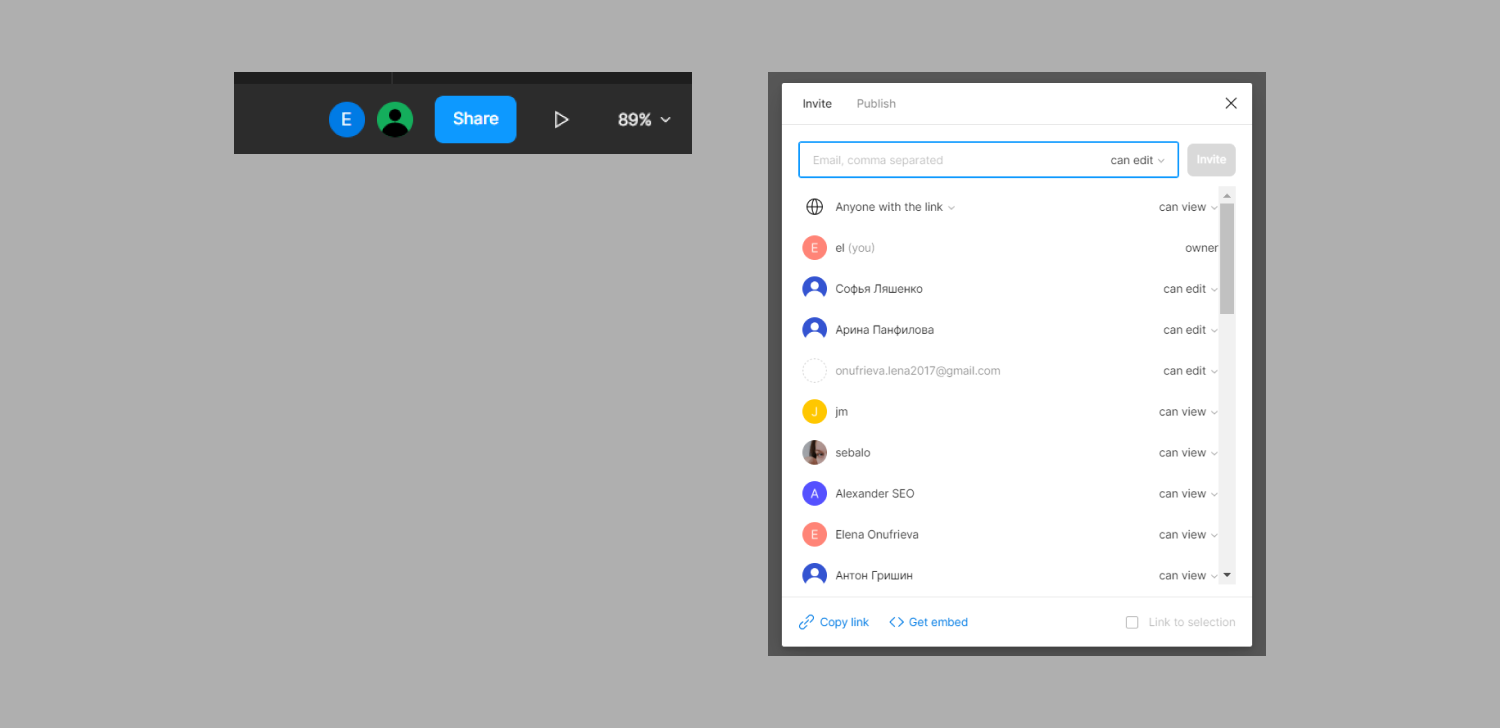
Task: Click the green user avatar in toolbar
Action: point(395,120)
